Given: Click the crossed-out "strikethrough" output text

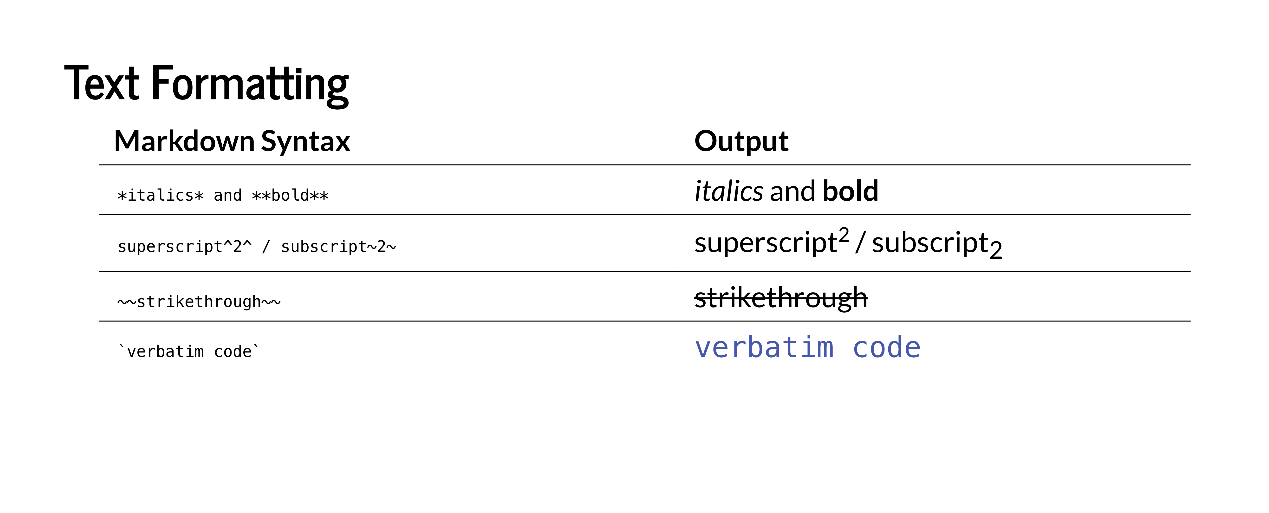Looking at the screenshot, I should (x=780, y=298).
